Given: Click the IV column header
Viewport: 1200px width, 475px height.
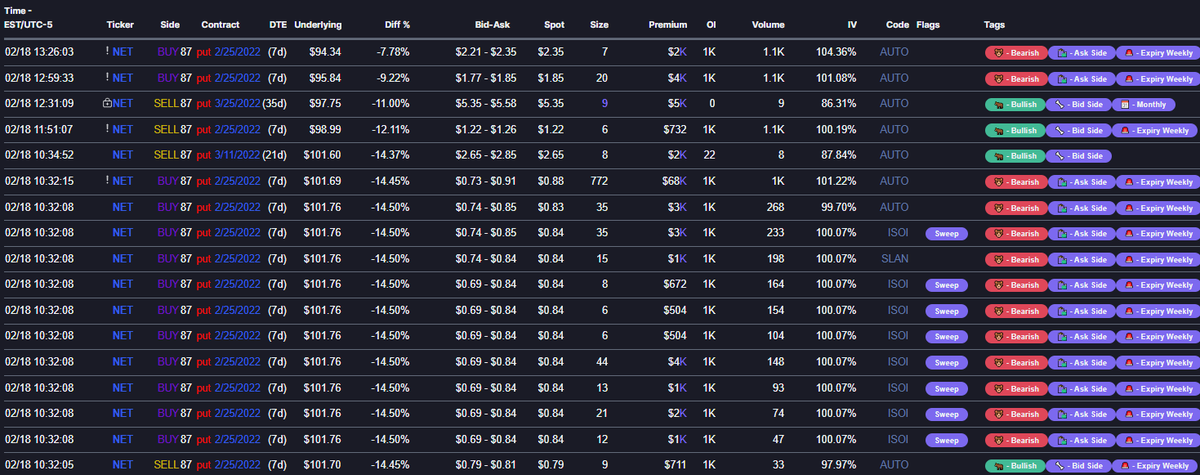Looking at the screenshot, I should (x=851, y=23).
